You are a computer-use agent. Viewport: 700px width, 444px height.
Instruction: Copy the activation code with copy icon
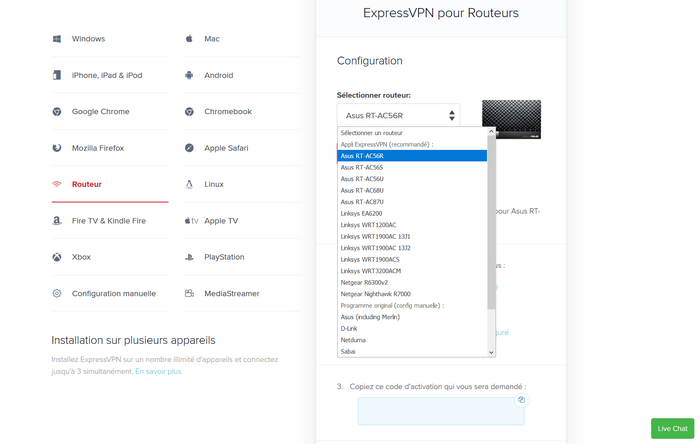coord(521,400)
